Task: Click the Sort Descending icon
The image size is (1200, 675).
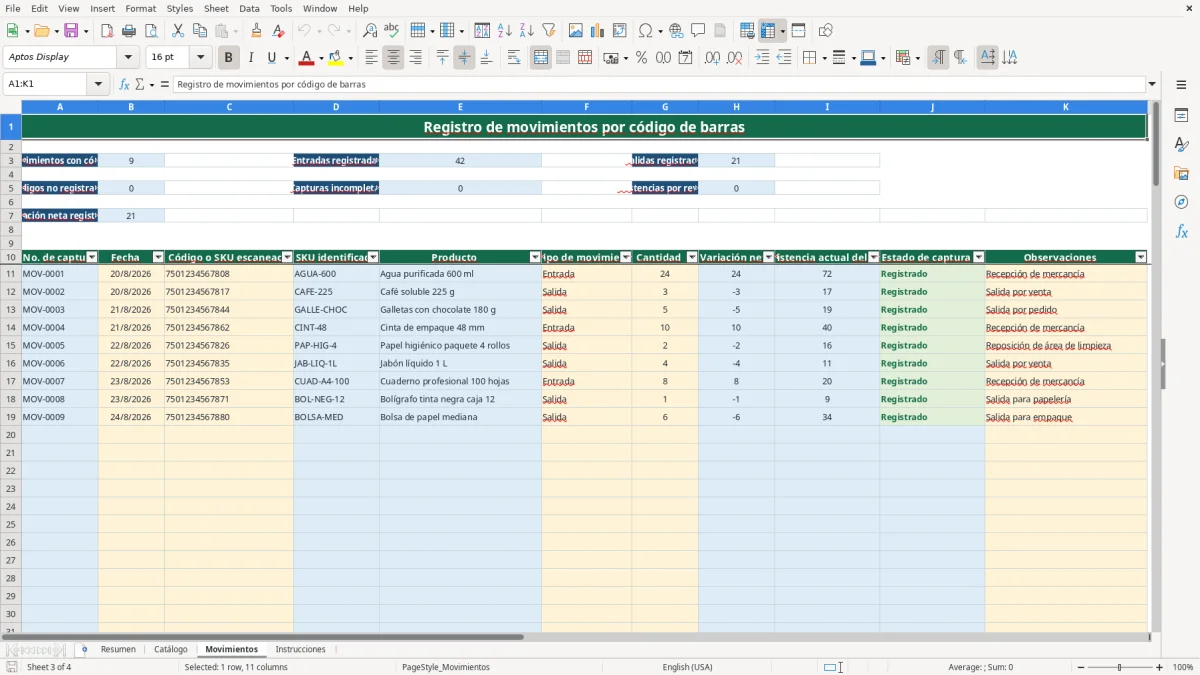Action: tap(527, 31)
